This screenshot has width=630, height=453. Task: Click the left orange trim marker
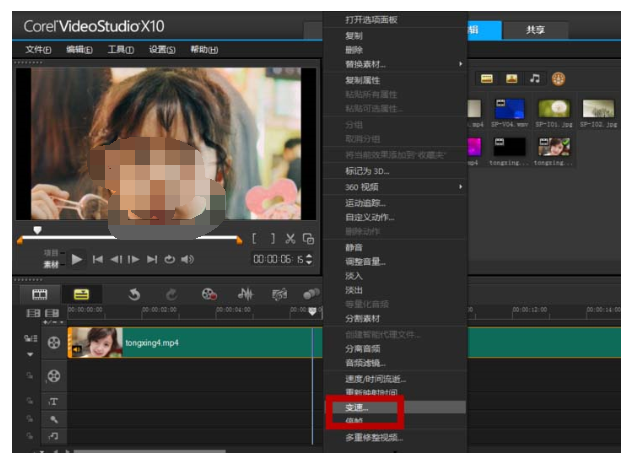coord(20,240)
